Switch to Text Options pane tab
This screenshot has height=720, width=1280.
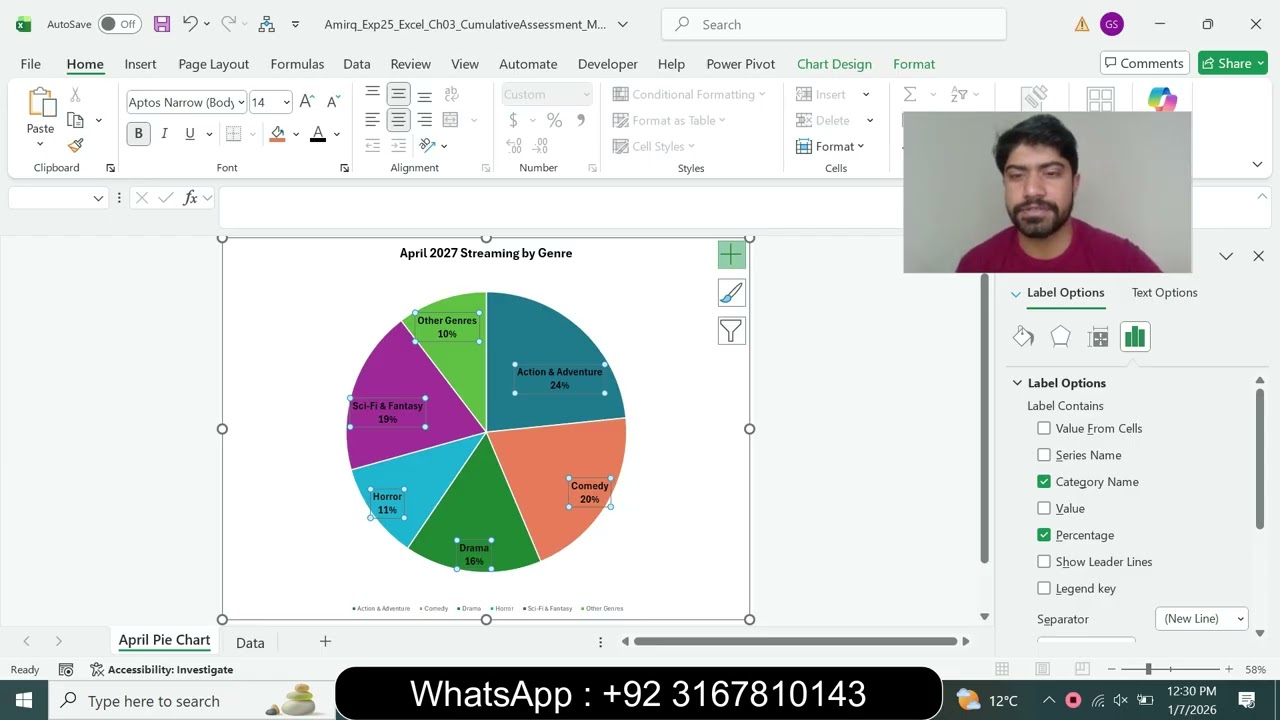pos(1164,293)
